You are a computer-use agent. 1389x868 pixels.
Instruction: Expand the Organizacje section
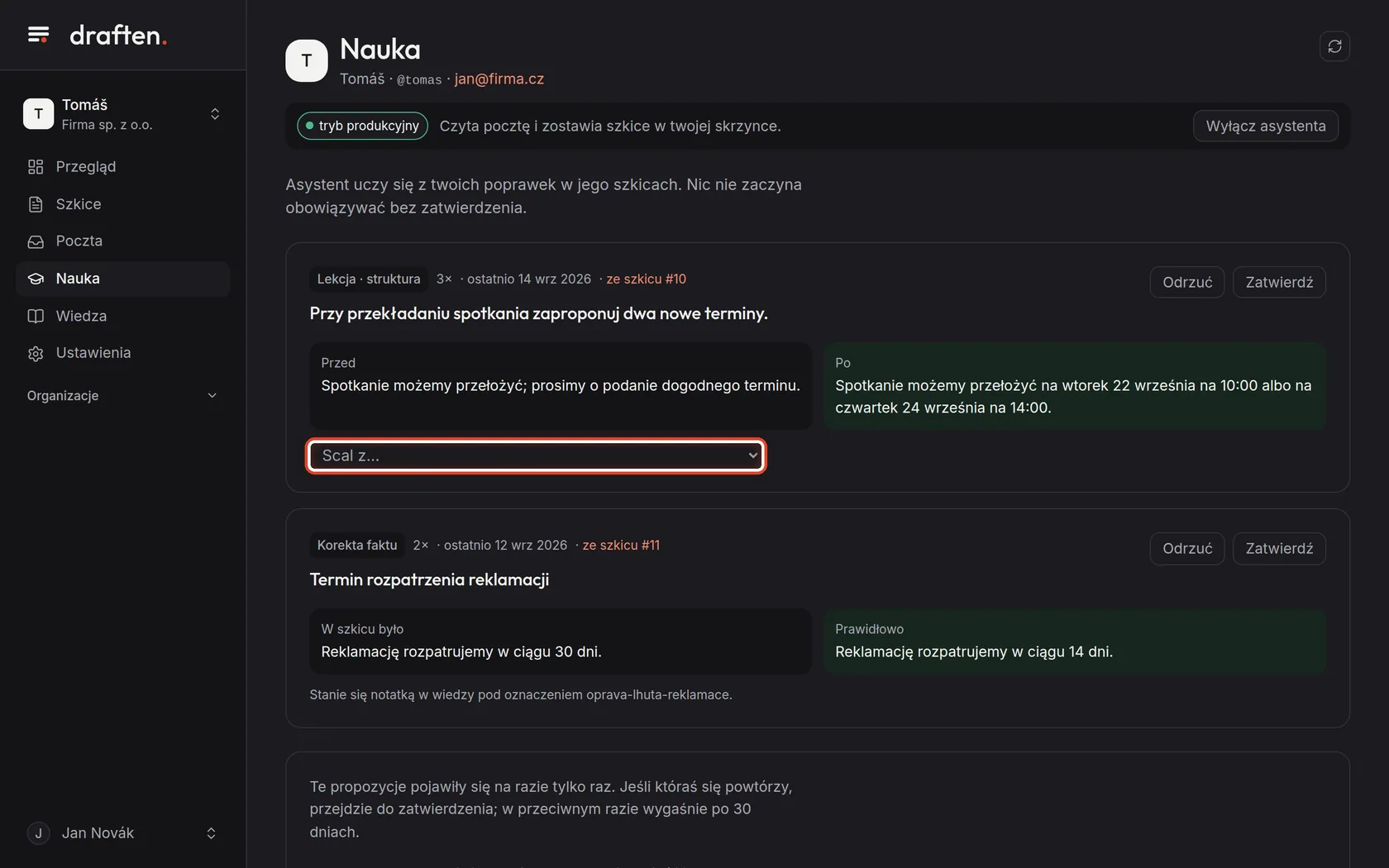122,395
